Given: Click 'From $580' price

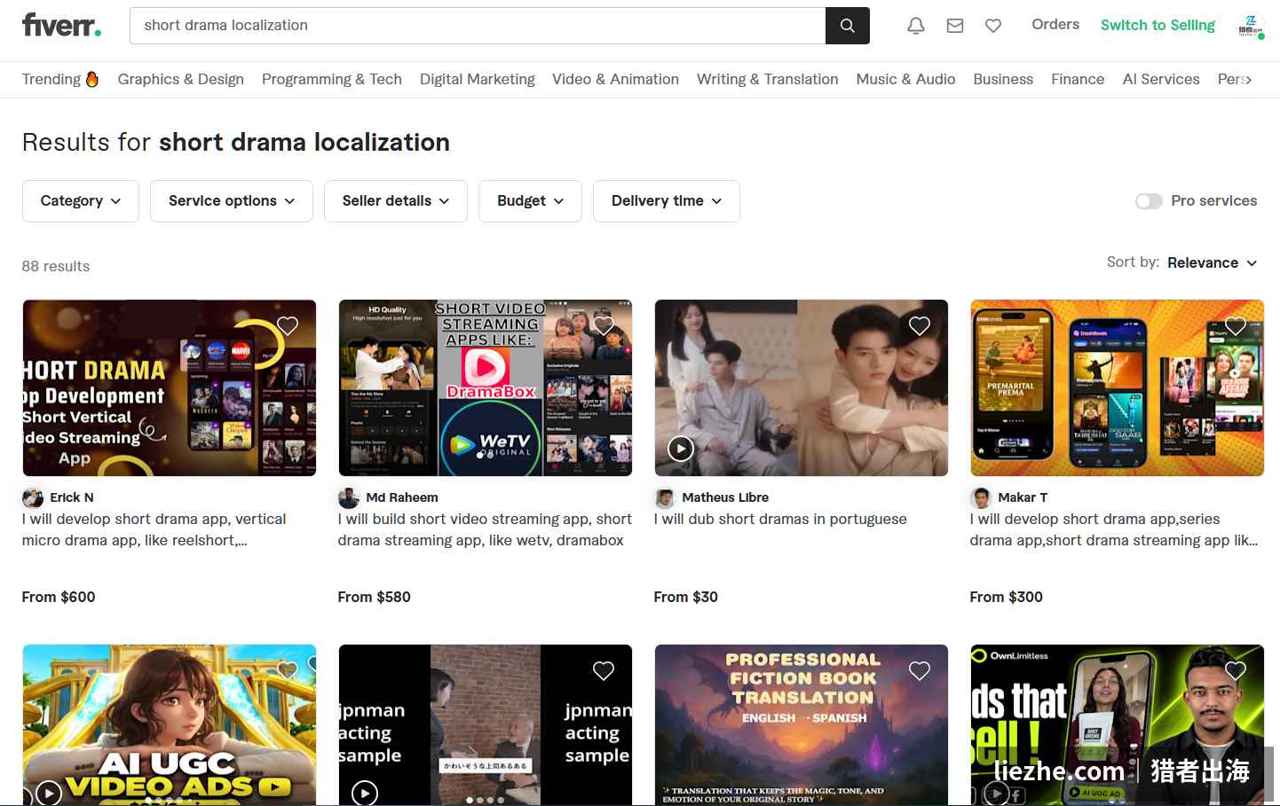Looking at the screenshot, I should click(x=374, y=597).
